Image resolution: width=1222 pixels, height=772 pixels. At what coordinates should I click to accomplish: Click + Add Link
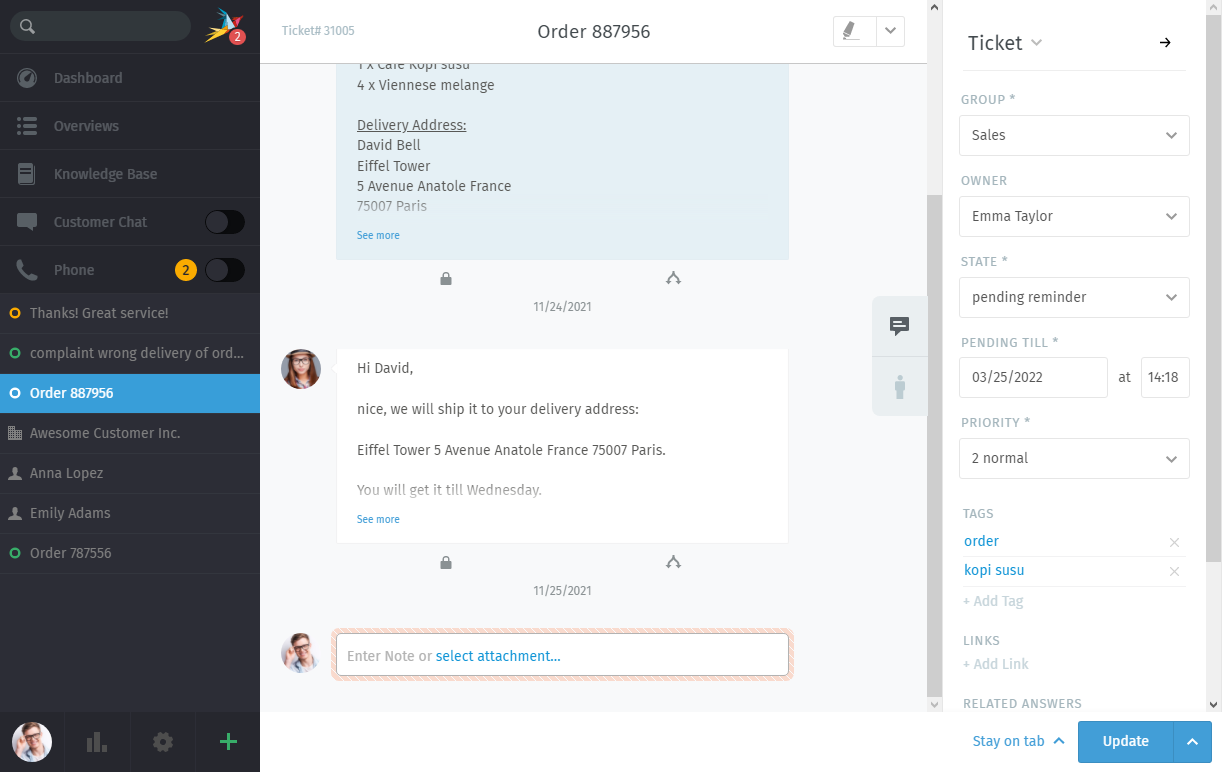tap(996, 664)
